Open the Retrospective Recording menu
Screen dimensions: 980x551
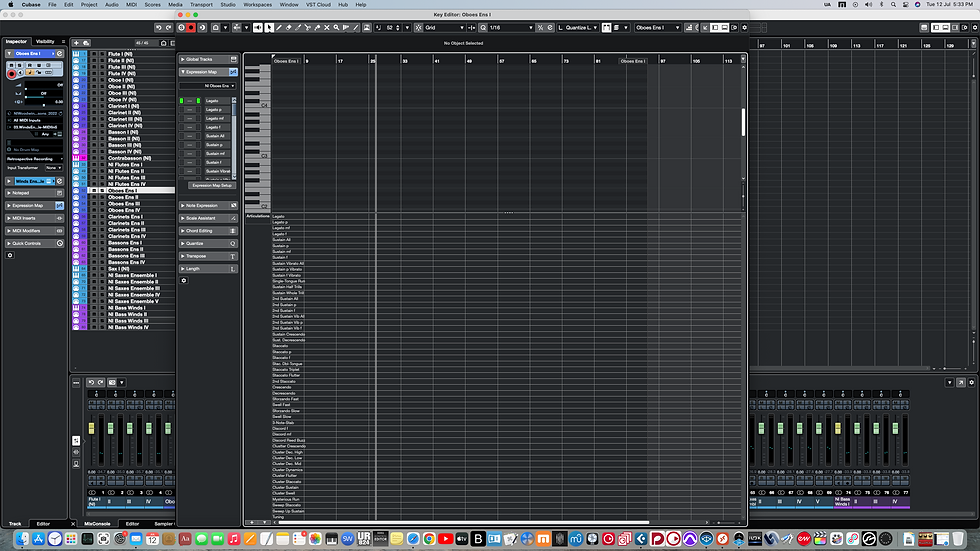(34, 159)
